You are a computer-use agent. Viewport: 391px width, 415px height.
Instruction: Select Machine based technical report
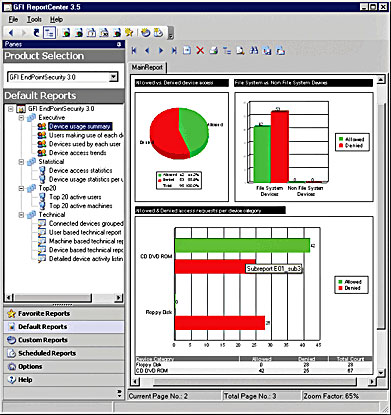[86, 241]
